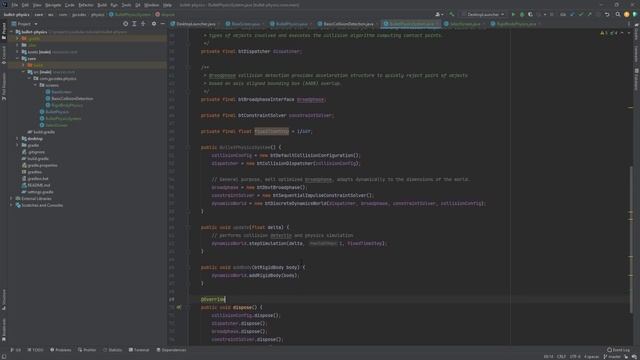Open the Window menu
Image resolution: width=640 pixels, height=360 pixels.
(x=151, y=5)
